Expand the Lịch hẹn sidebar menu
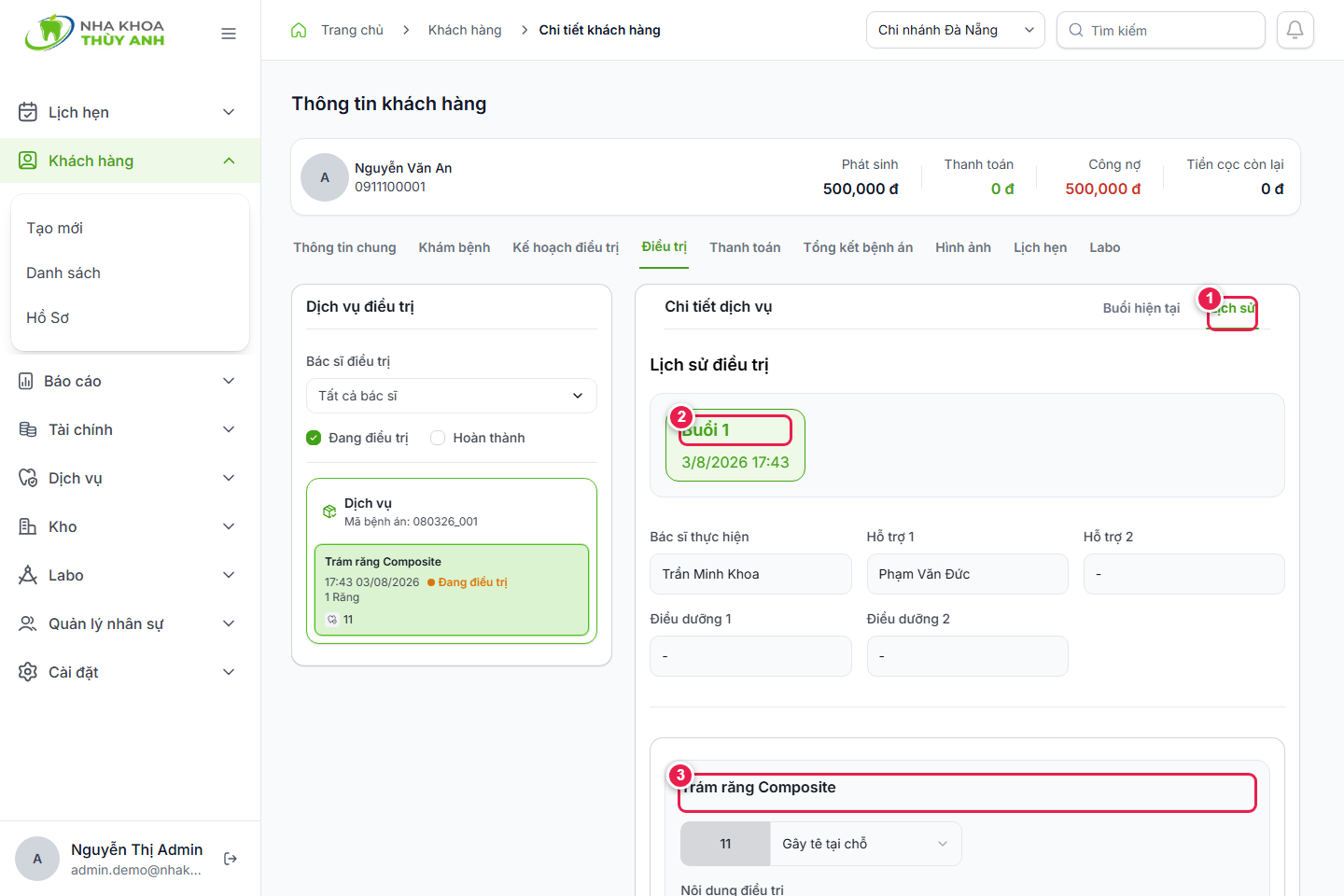 coord(130,112)
